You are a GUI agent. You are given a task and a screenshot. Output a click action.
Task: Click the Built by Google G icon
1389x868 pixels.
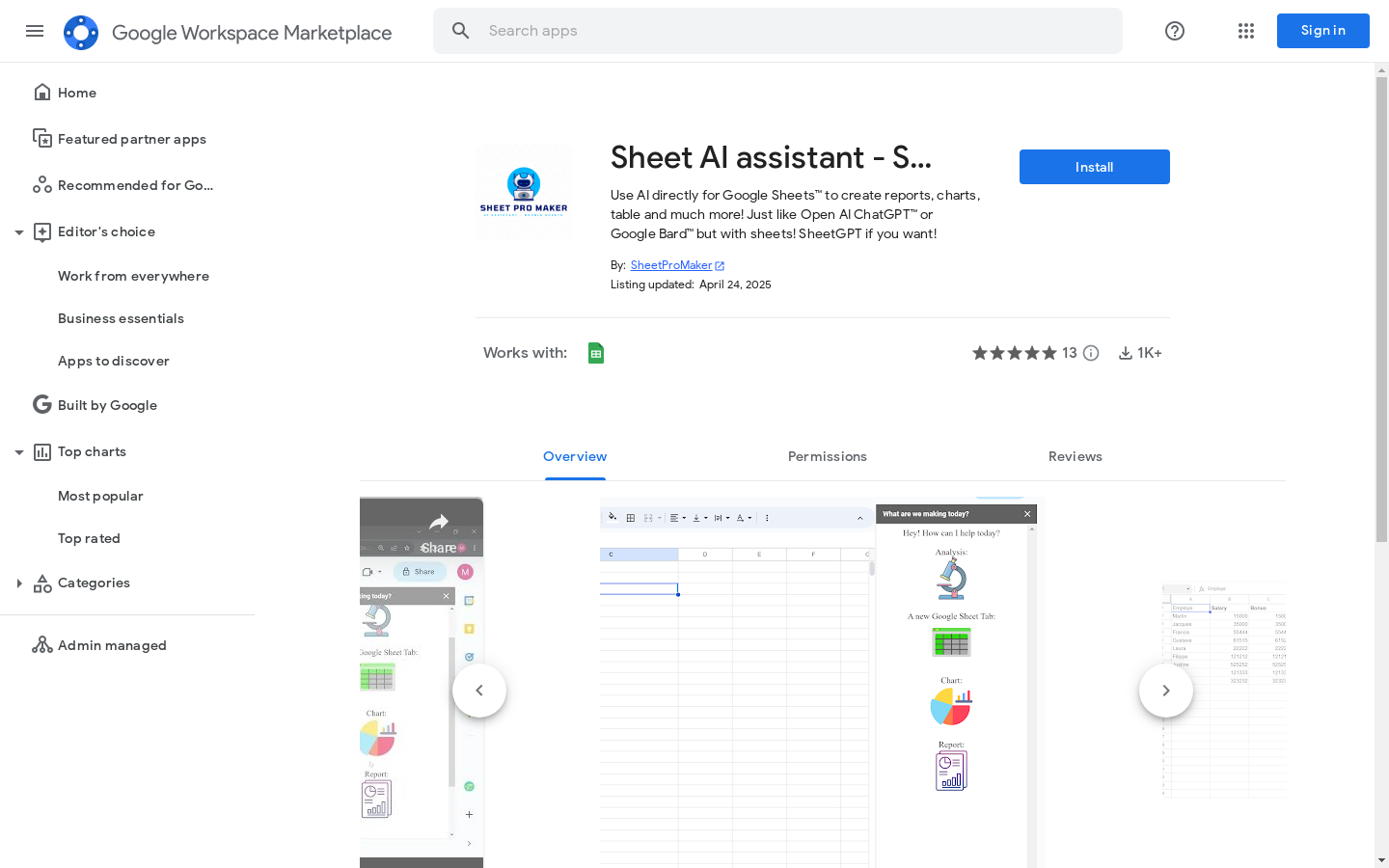tap(42, 405)
